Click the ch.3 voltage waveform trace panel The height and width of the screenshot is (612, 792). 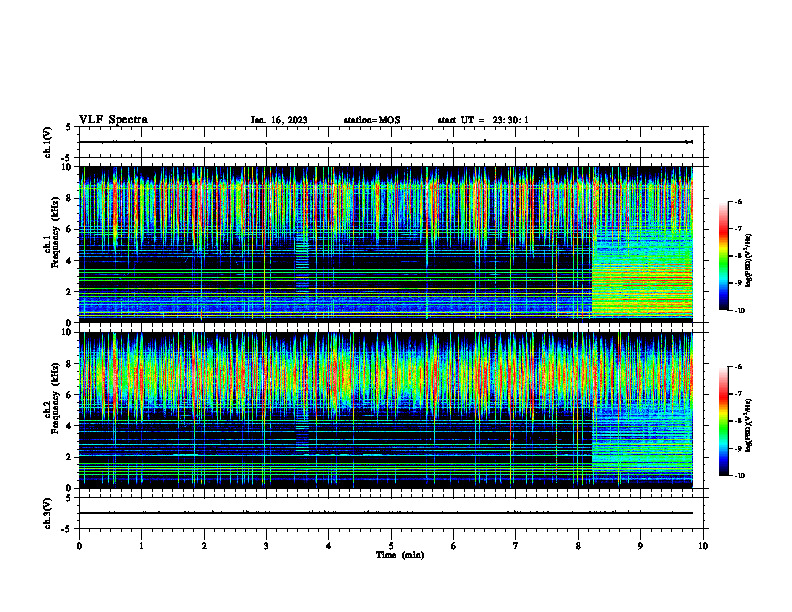click(391, 513)
